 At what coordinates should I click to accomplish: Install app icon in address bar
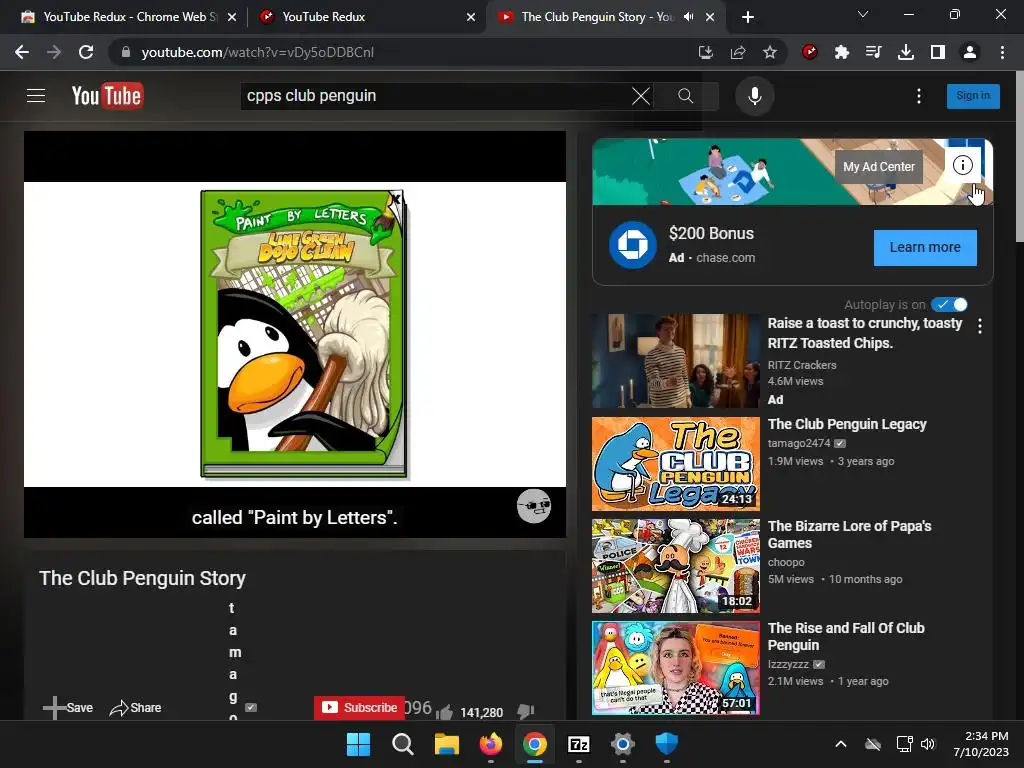click(x=705, y=52)
